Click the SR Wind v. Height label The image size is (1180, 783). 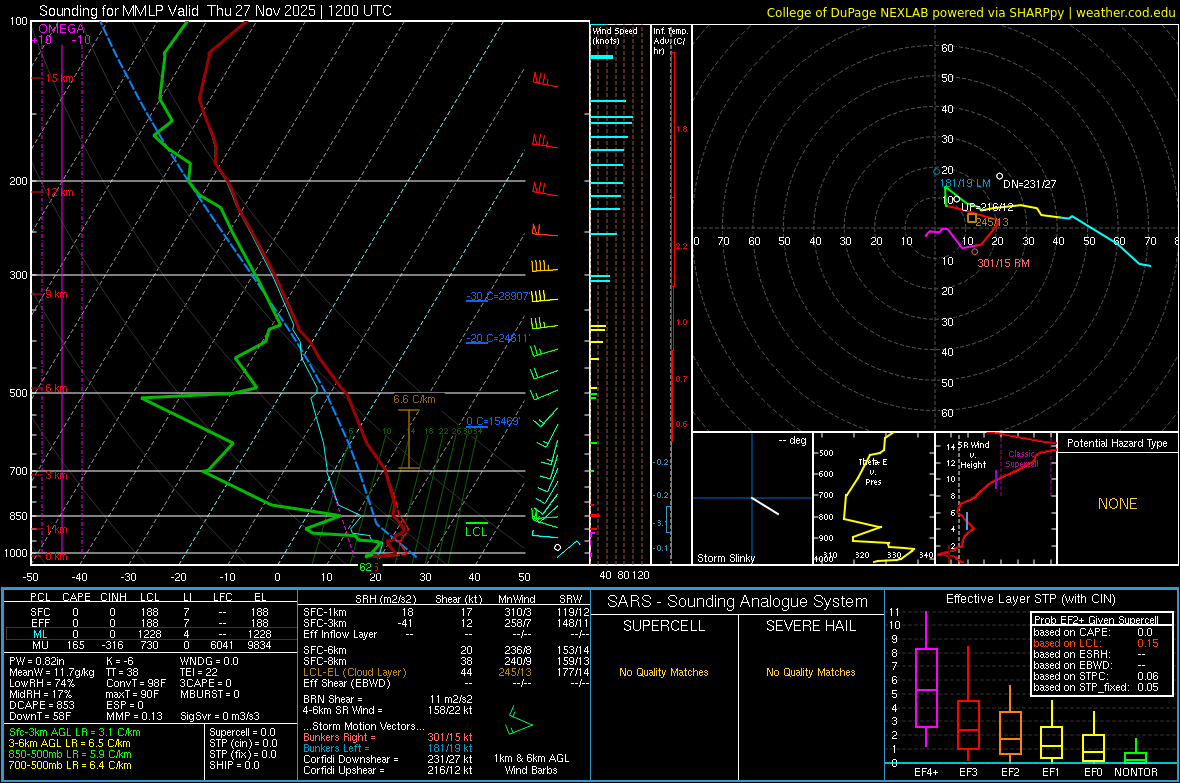point(974,455)
